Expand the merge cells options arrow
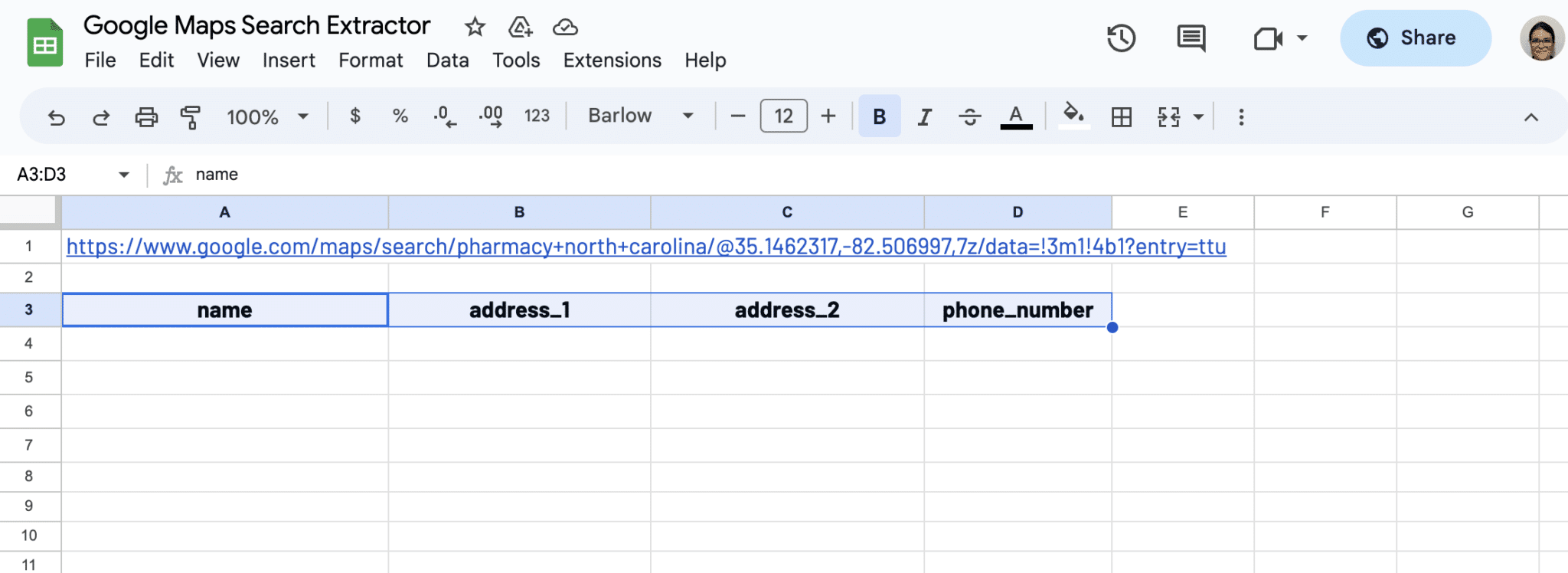1568x573 pixels. pos(1198,117)
